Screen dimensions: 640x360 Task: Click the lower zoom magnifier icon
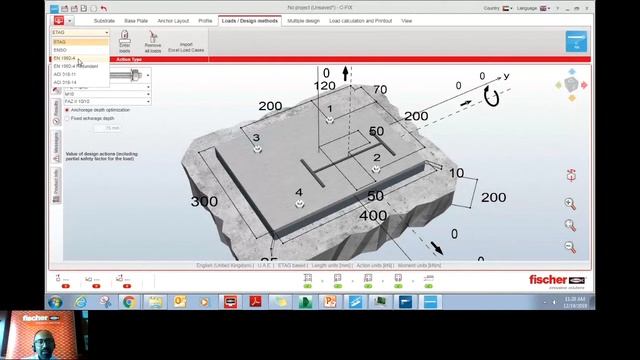coord(570,247)
